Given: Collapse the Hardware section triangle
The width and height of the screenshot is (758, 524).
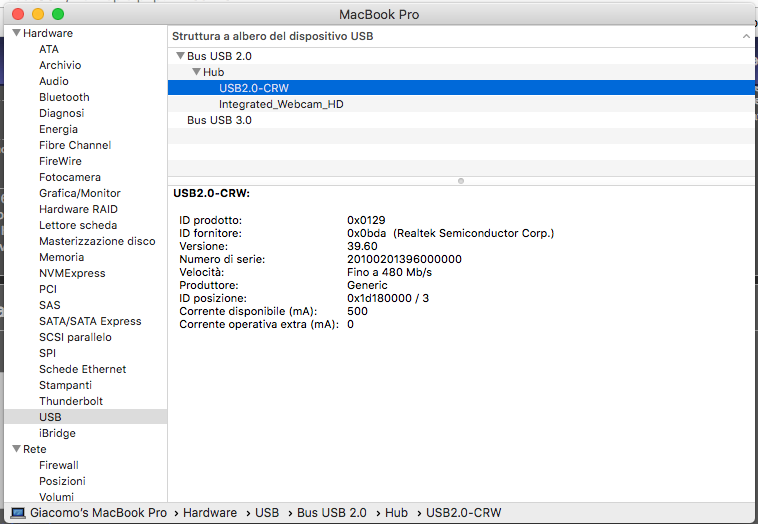Looking at the screenshot, I should pos(16,33).
